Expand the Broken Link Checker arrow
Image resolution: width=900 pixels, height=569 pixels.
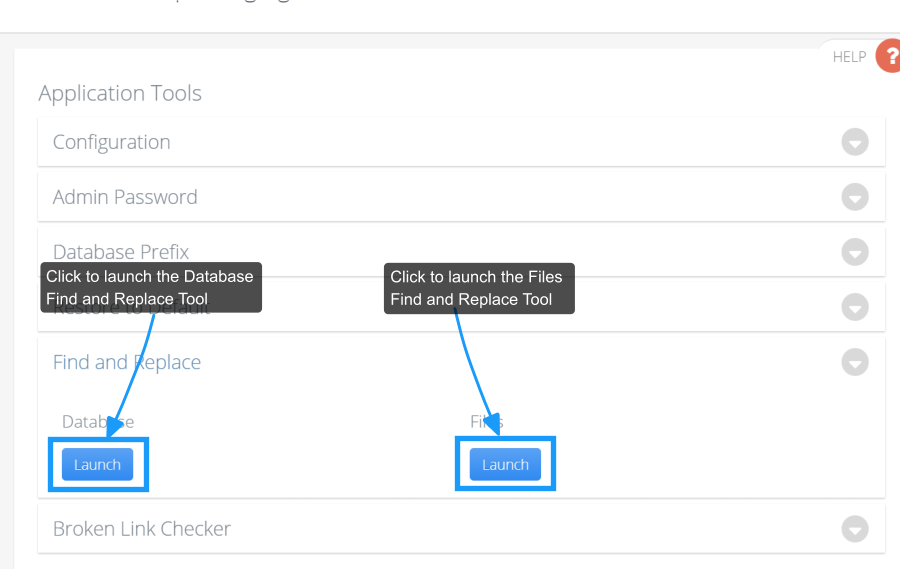[x=855, y=529]
